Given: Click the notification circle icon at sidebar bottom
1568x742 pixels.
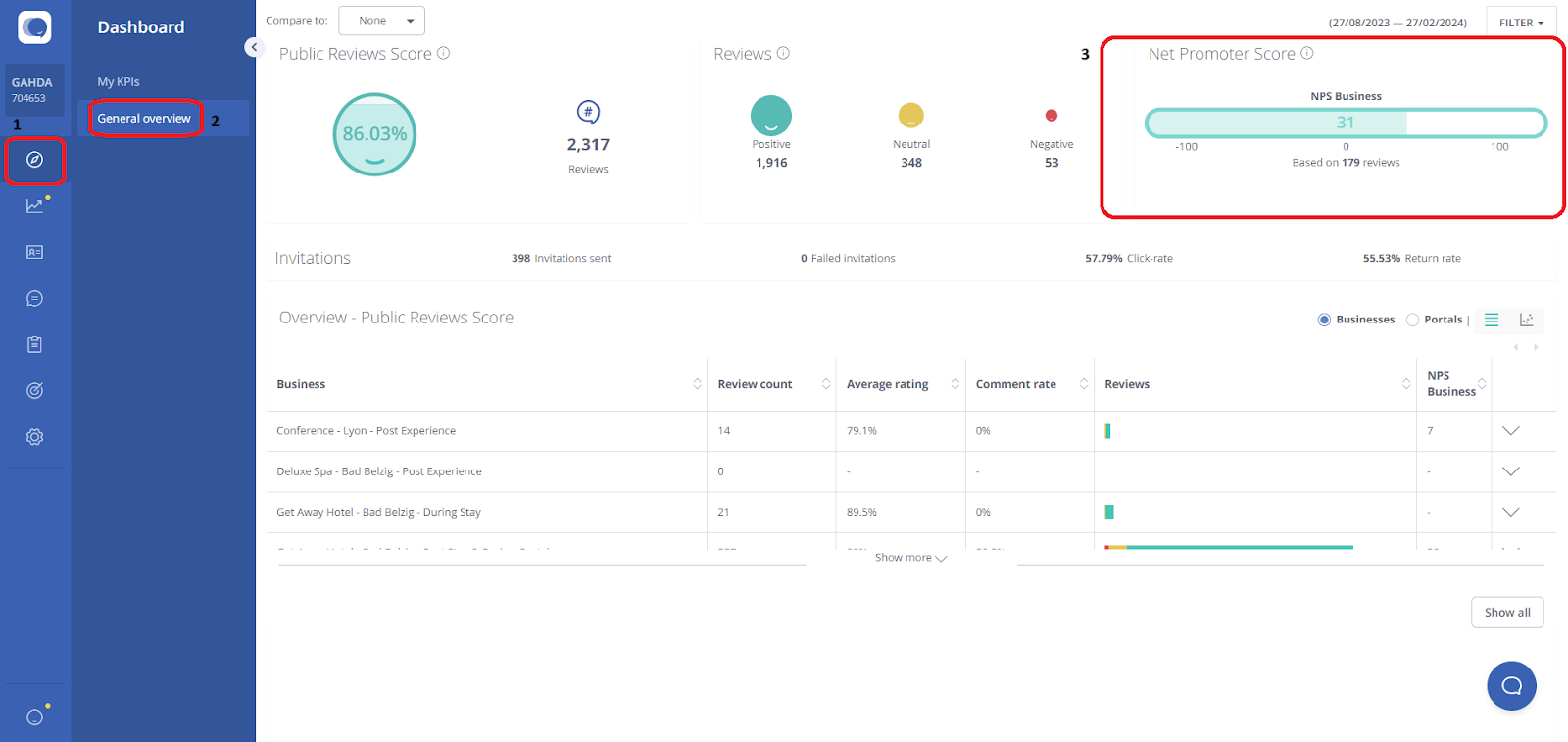Looking at the screenshot, I should [x=35, y=717].
